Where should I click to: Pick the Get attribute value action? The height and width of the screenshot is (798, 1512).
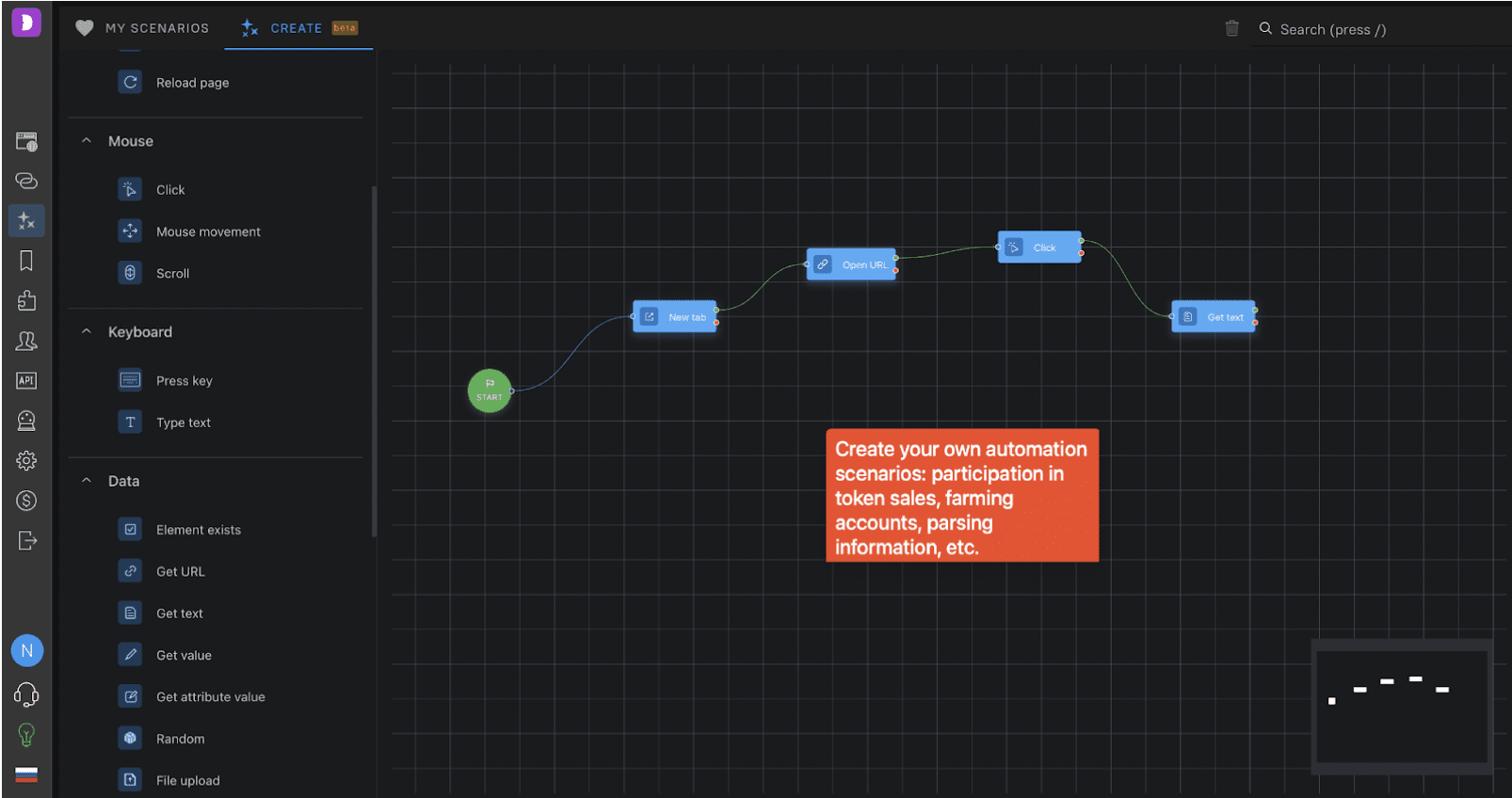point(210,697)
